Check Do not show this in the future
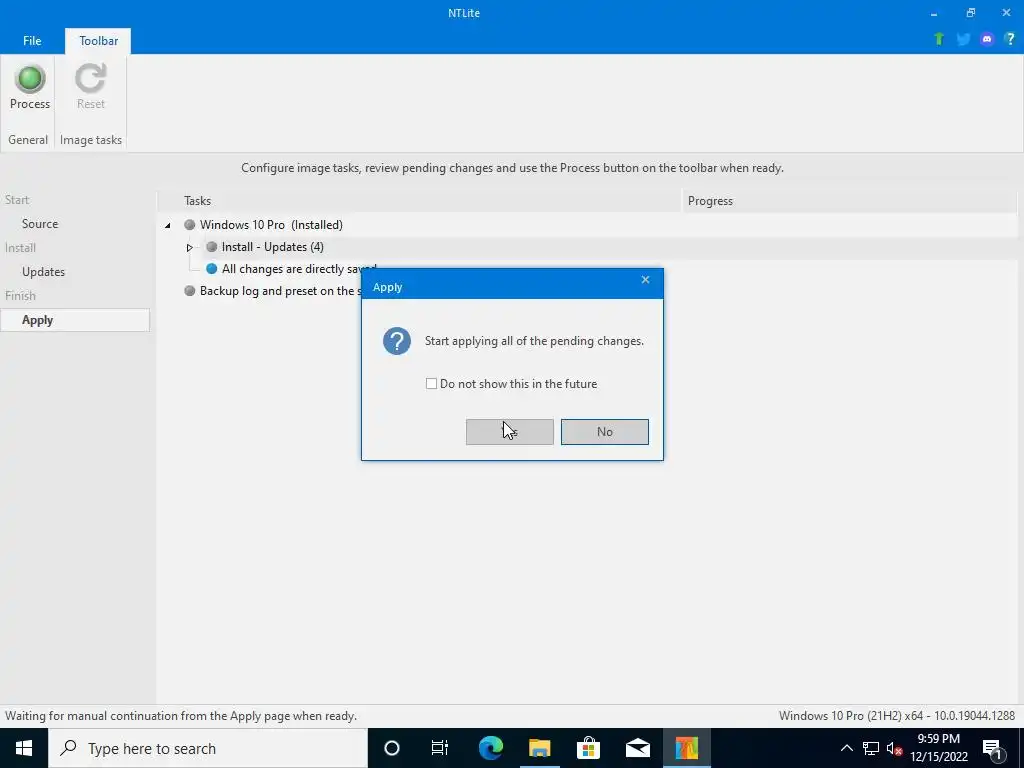Image resolution: width=1024 pixels, height=768 pixels. pyautogui.click(x=431, y=384)
